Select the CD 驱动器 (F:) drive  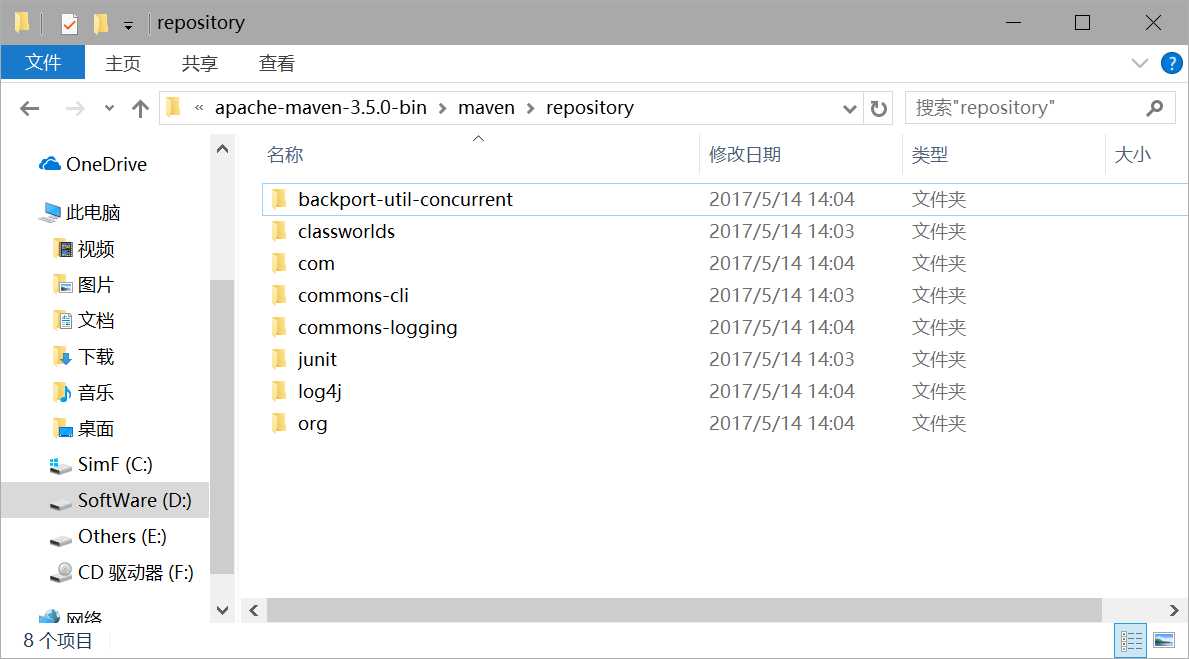136,573
